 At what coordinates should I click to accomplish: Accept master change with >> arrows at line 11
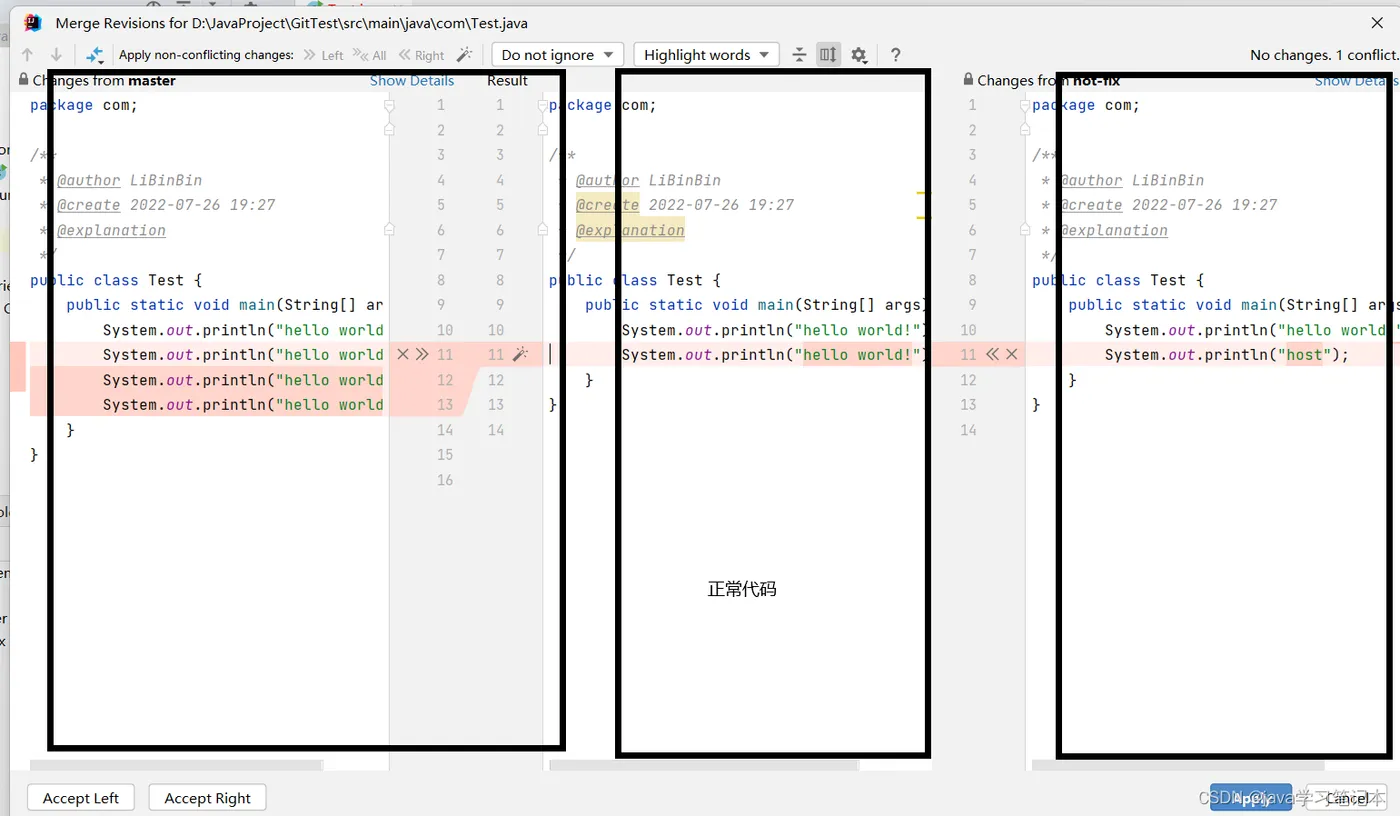(422, 354)
